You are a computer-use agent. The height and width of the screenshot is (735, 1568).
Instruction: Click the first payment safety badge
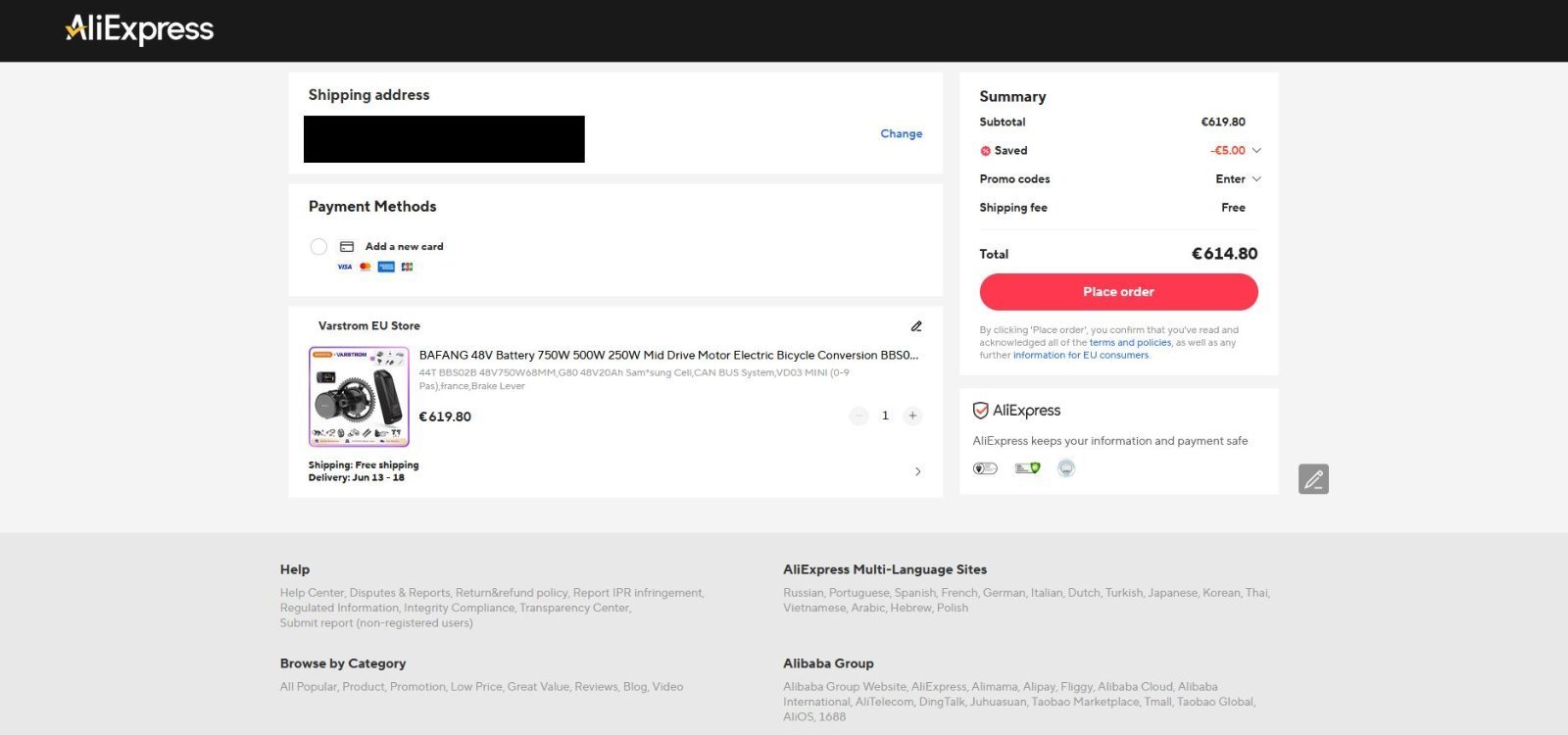point(985,468)
